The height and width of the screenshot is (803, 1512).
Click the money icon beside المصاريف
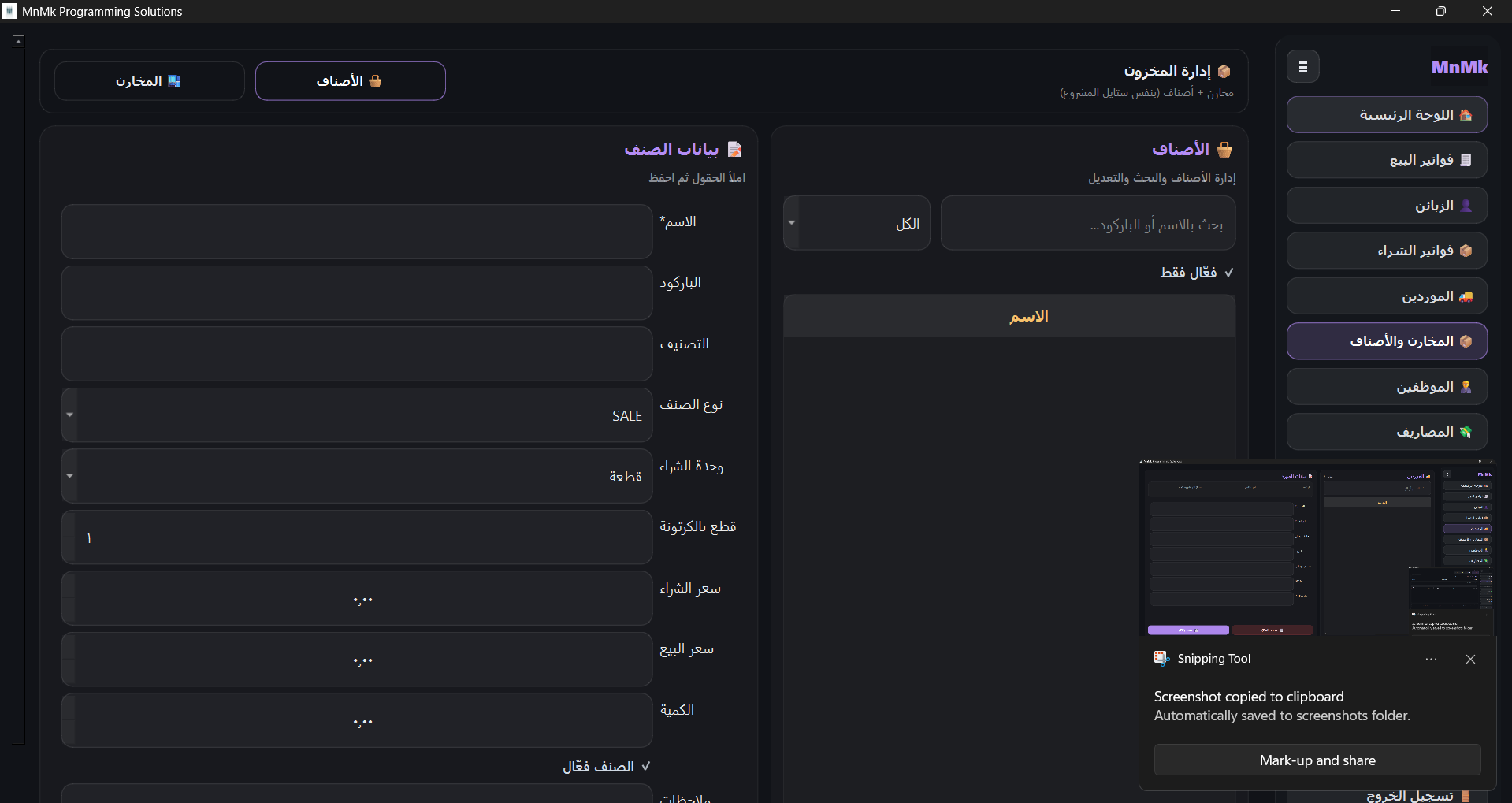coord(1466,432)
